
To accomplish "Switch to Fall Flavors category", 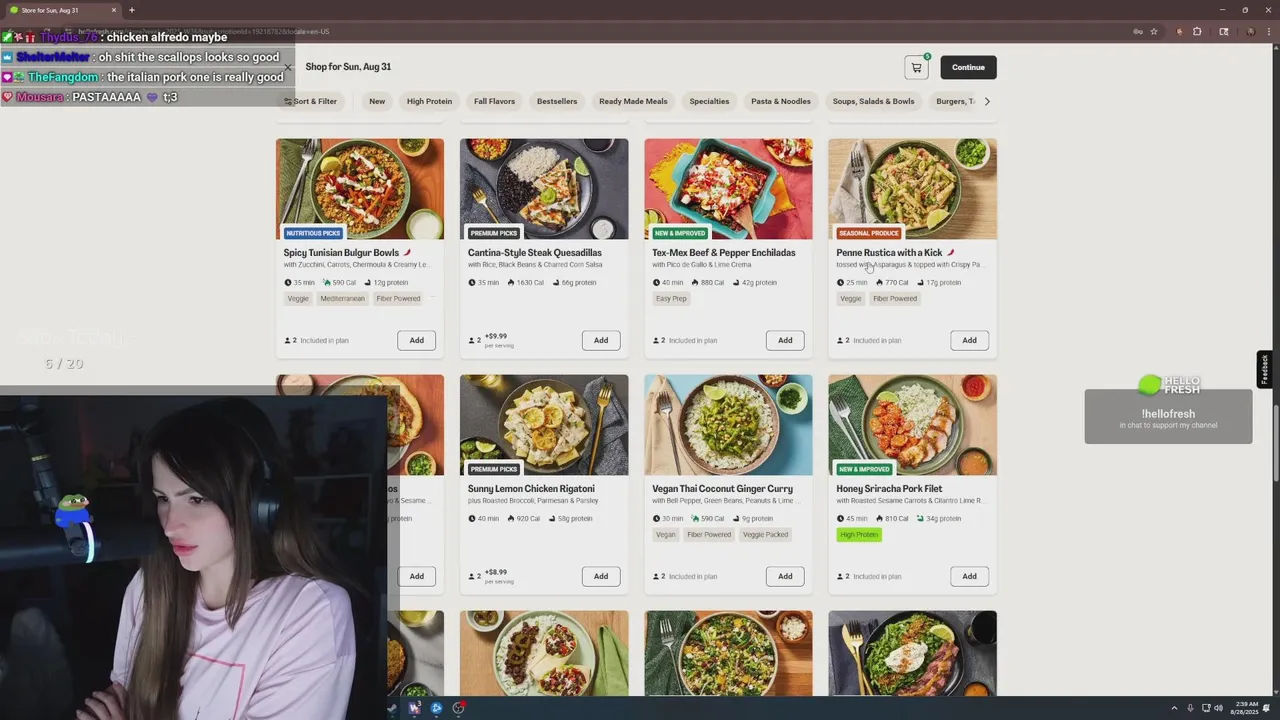I will point(494,101).
